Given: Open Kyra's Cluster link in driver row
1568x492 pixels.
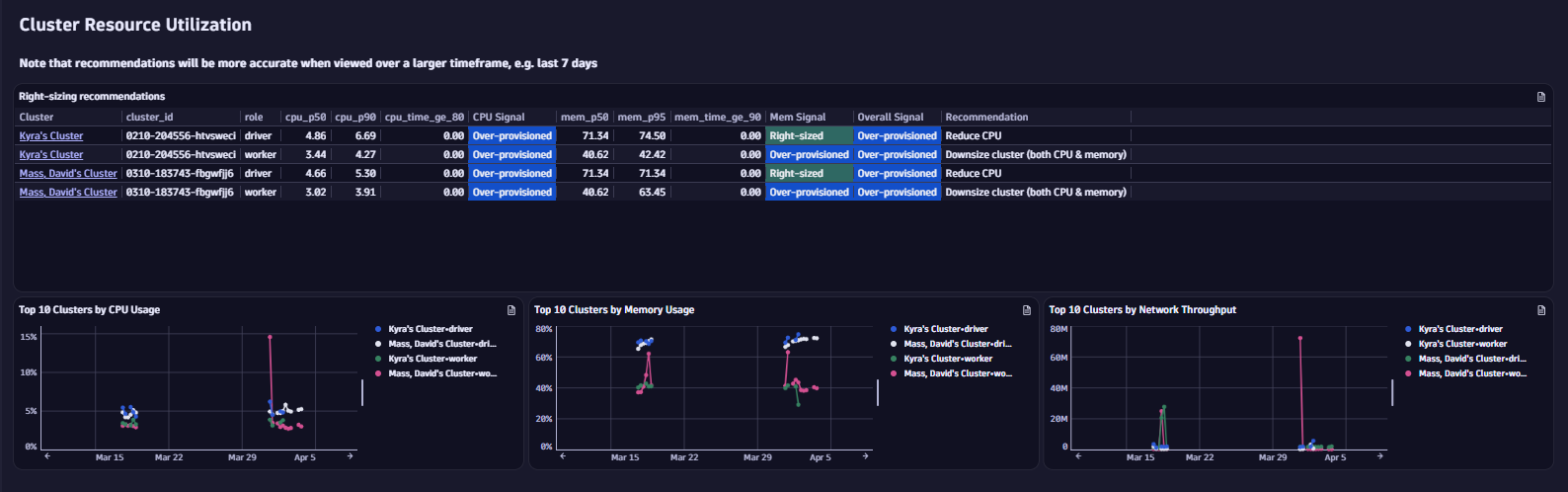Looking at the screenshot, I should pyautogui.click(x=51, y=136).
